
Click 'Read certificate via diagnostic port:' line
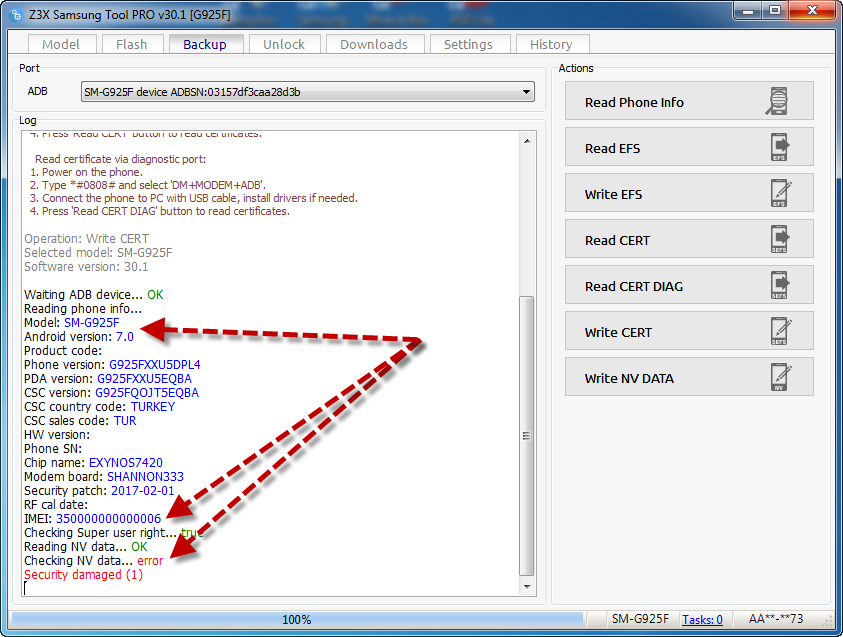pyautogui.click(x=120, y=159)
